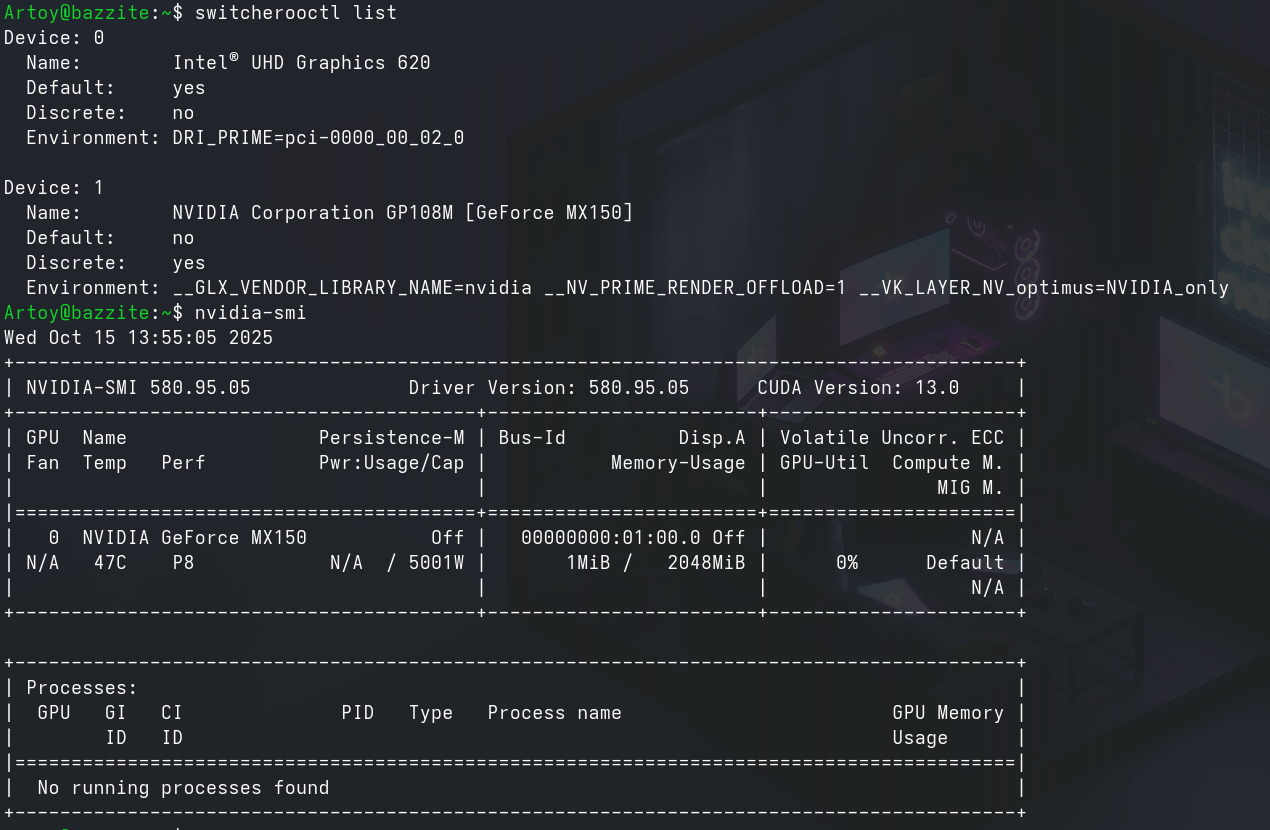Click the "switcherooctl list" command text
This screenshot has height=830, width=1270.
coord(296,13)
